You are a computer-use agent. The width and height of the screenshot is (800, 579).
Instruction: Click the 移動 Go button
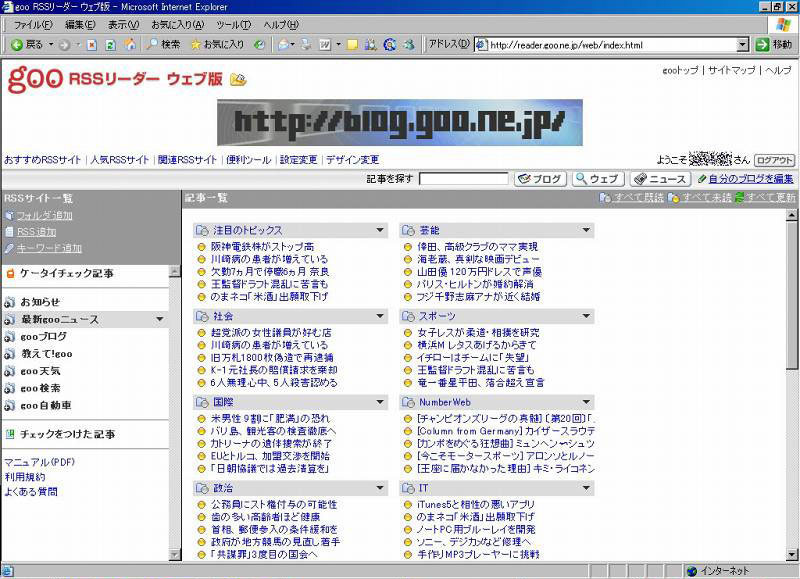click(x=774, y=45)
